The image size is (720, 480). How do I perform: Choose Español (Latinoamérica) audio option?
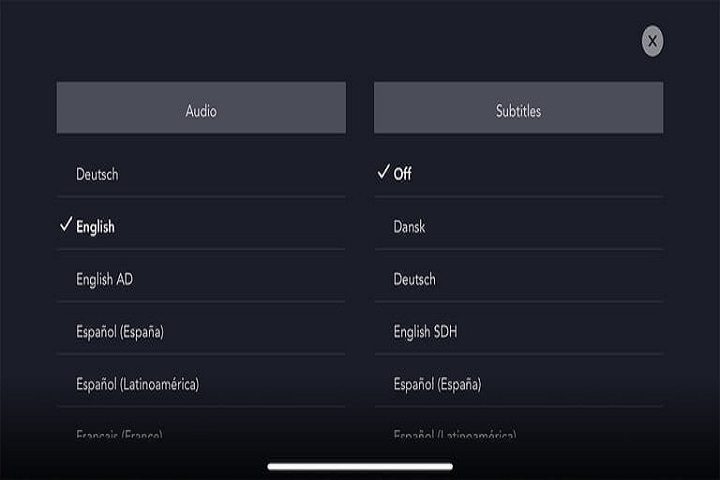pyautogui.click(x=137, y=384)
